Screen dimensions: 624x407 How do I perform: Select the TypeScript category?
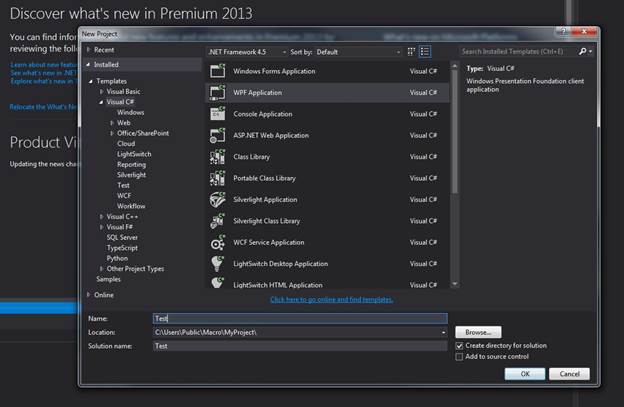[122, 248]
